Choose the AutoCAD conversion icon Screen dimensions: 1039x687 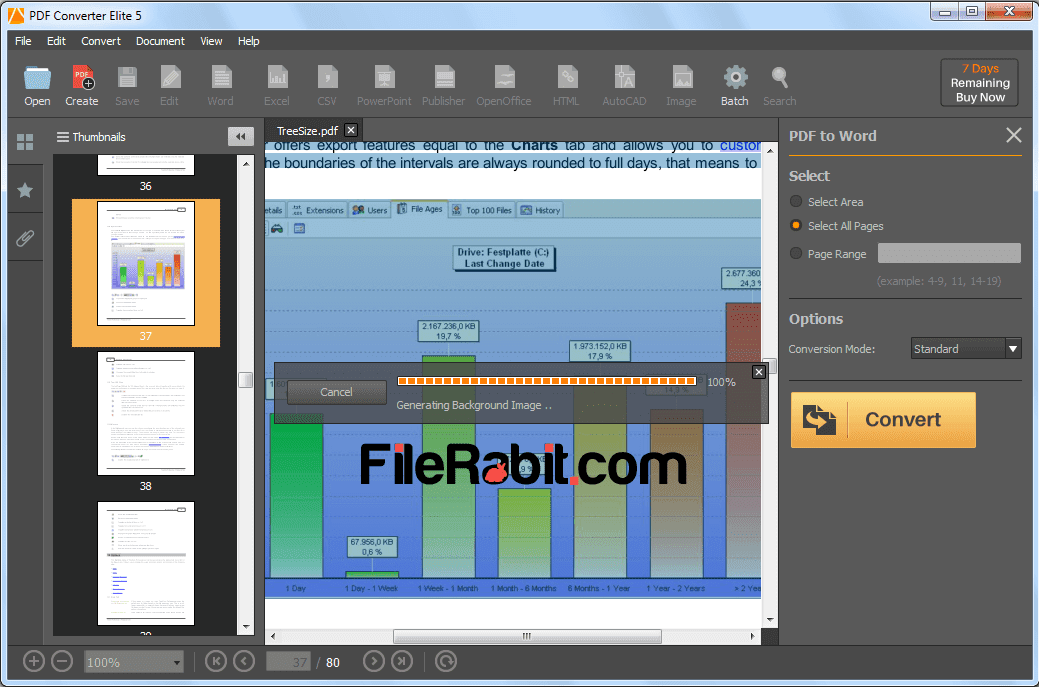pyautogui.click(x=624, y=86)
